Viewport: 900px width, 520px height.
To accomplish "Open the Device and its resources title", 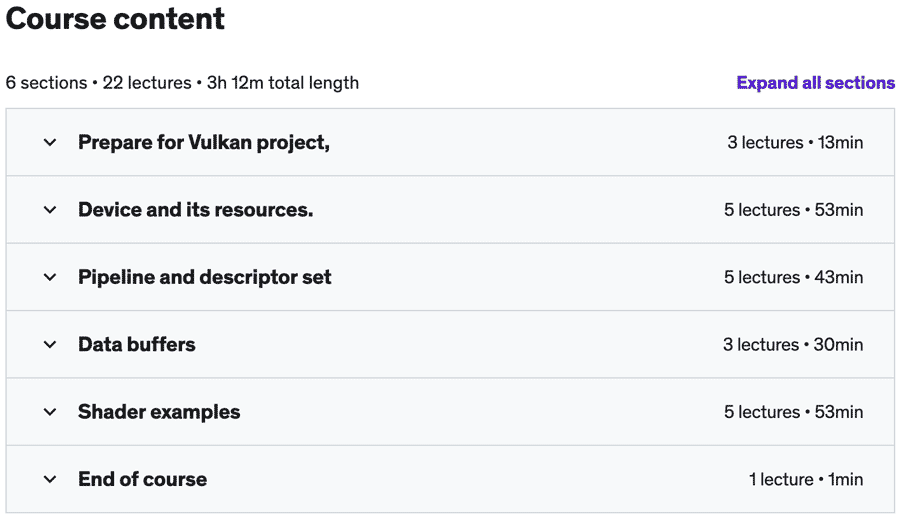I will (x=195, y=210).
